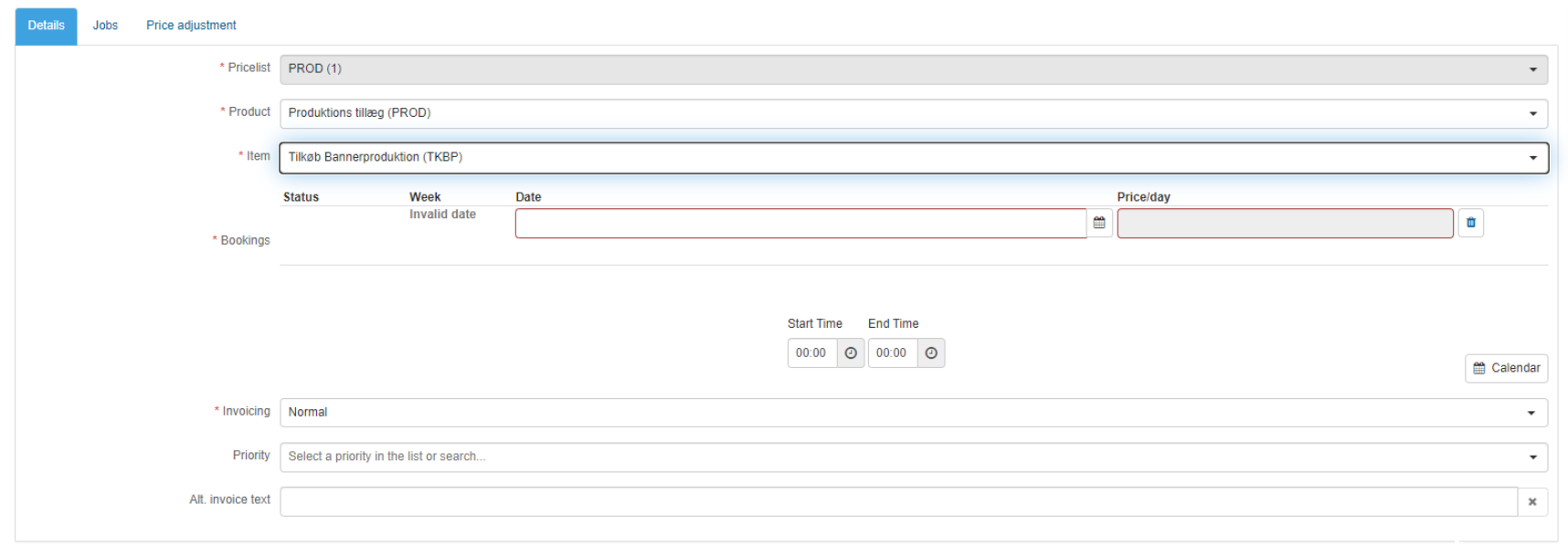This screenshot has width=1568, height=547.
Task: Delete the booking row with trash icon
Action: pos(1470,223)
